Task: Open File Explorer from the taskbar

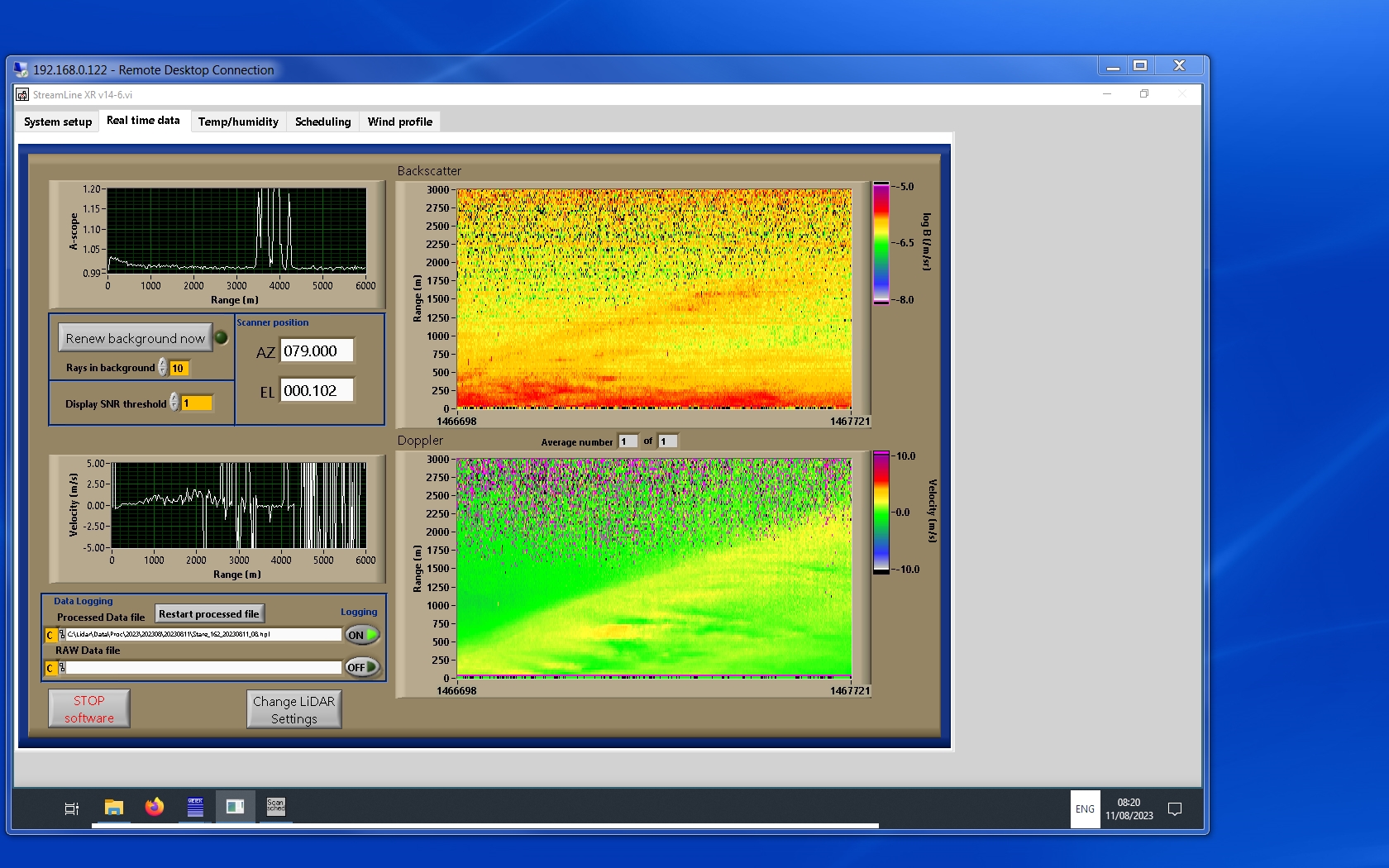Action: (114, 808)
